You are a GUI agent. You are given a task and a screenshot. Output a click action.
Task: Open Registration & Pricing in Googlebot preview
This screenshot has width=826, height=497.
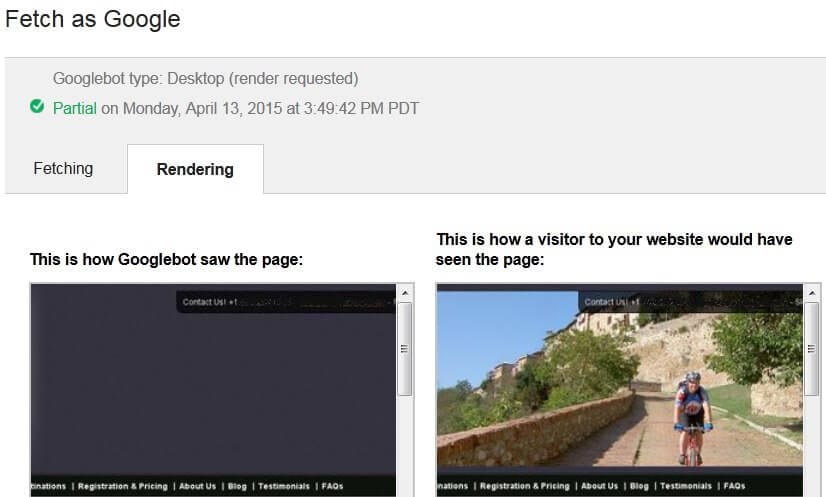click(123, 486)
